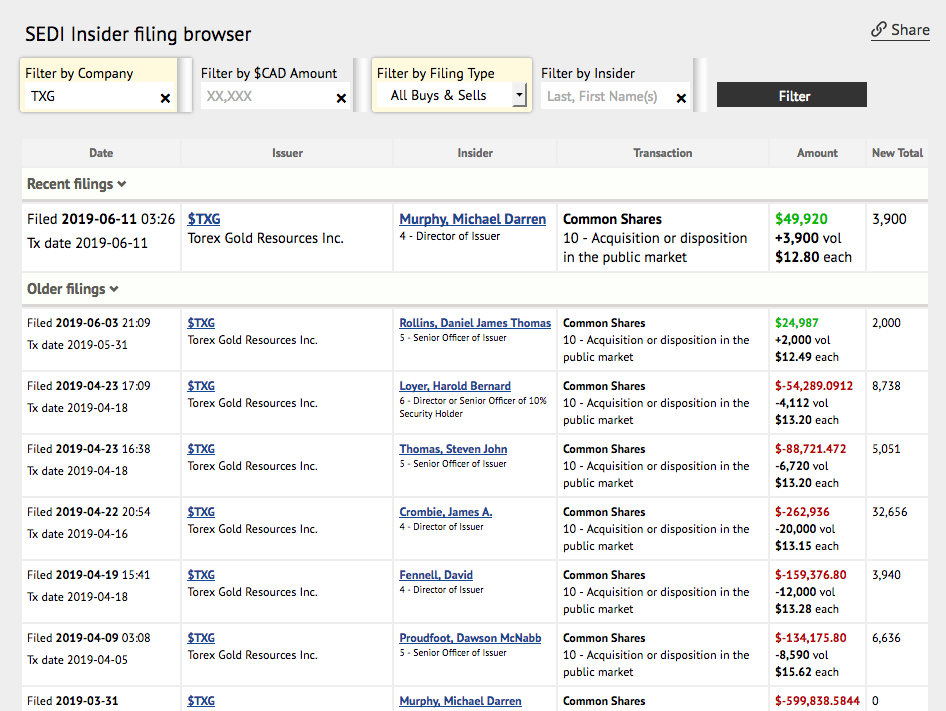
Task: Clear the Filter by Insider field
Action: pos(681,98)
